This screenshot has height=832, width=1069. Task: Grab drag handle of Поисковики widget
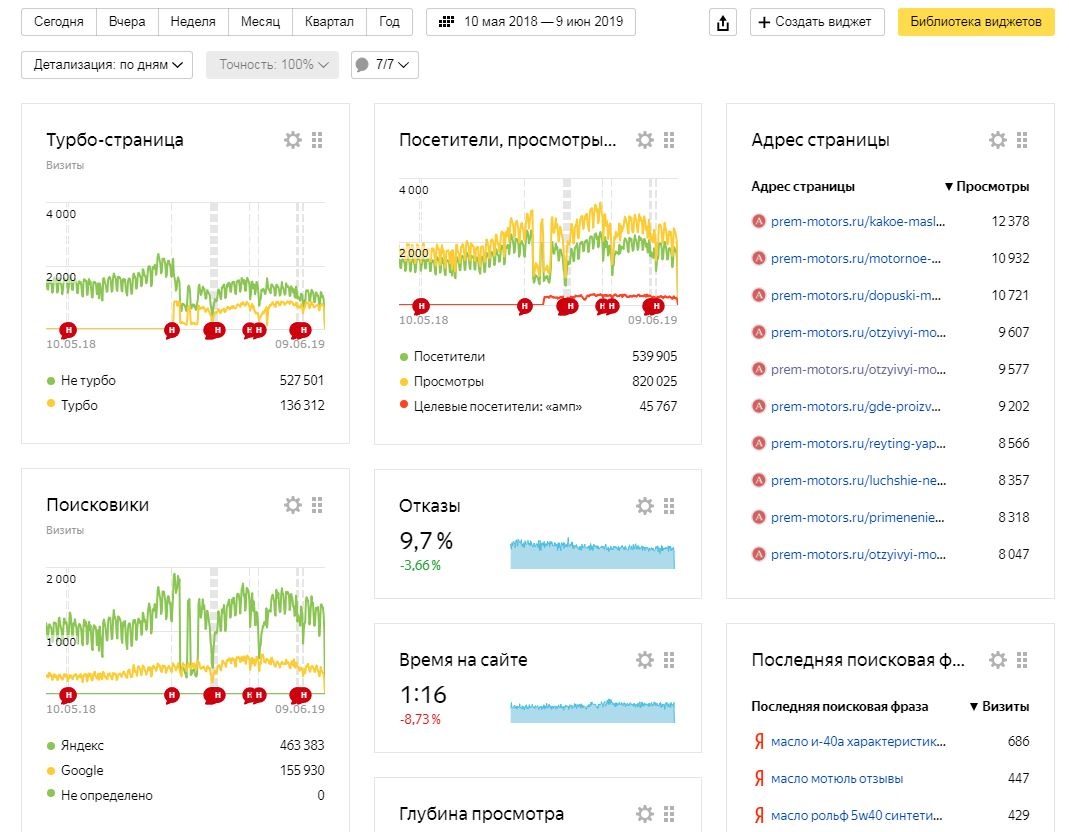click(317, 505)
